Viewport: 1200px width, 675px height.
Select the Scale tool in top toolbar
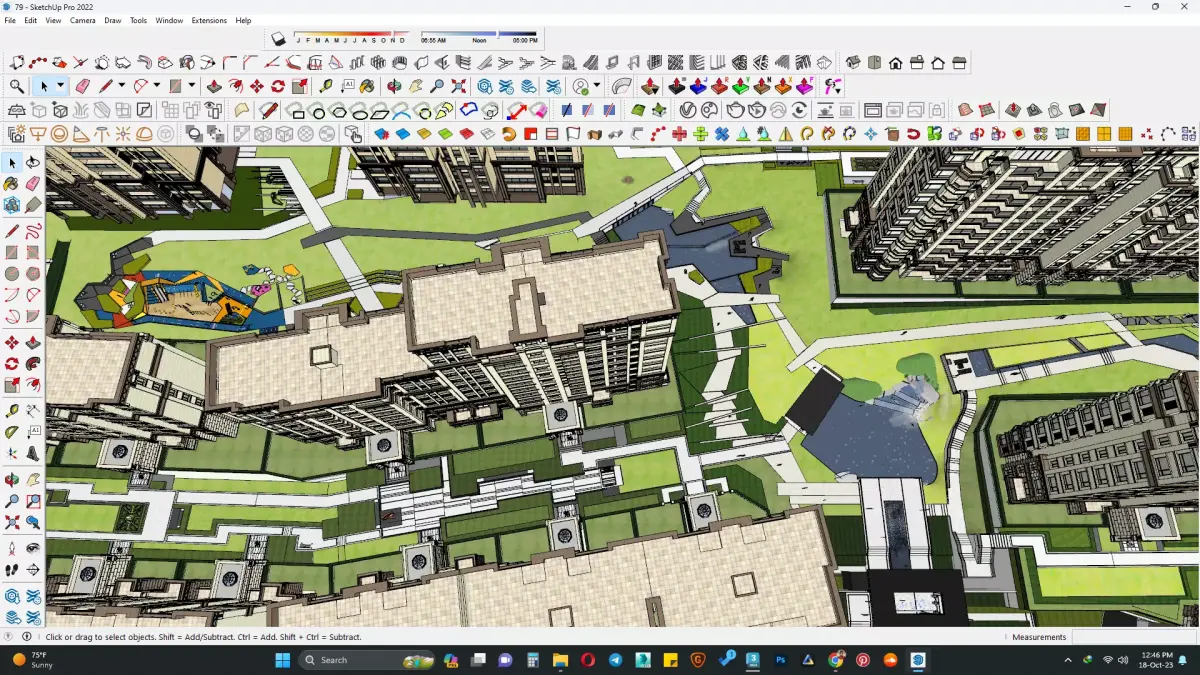click(x=299, y=87)
